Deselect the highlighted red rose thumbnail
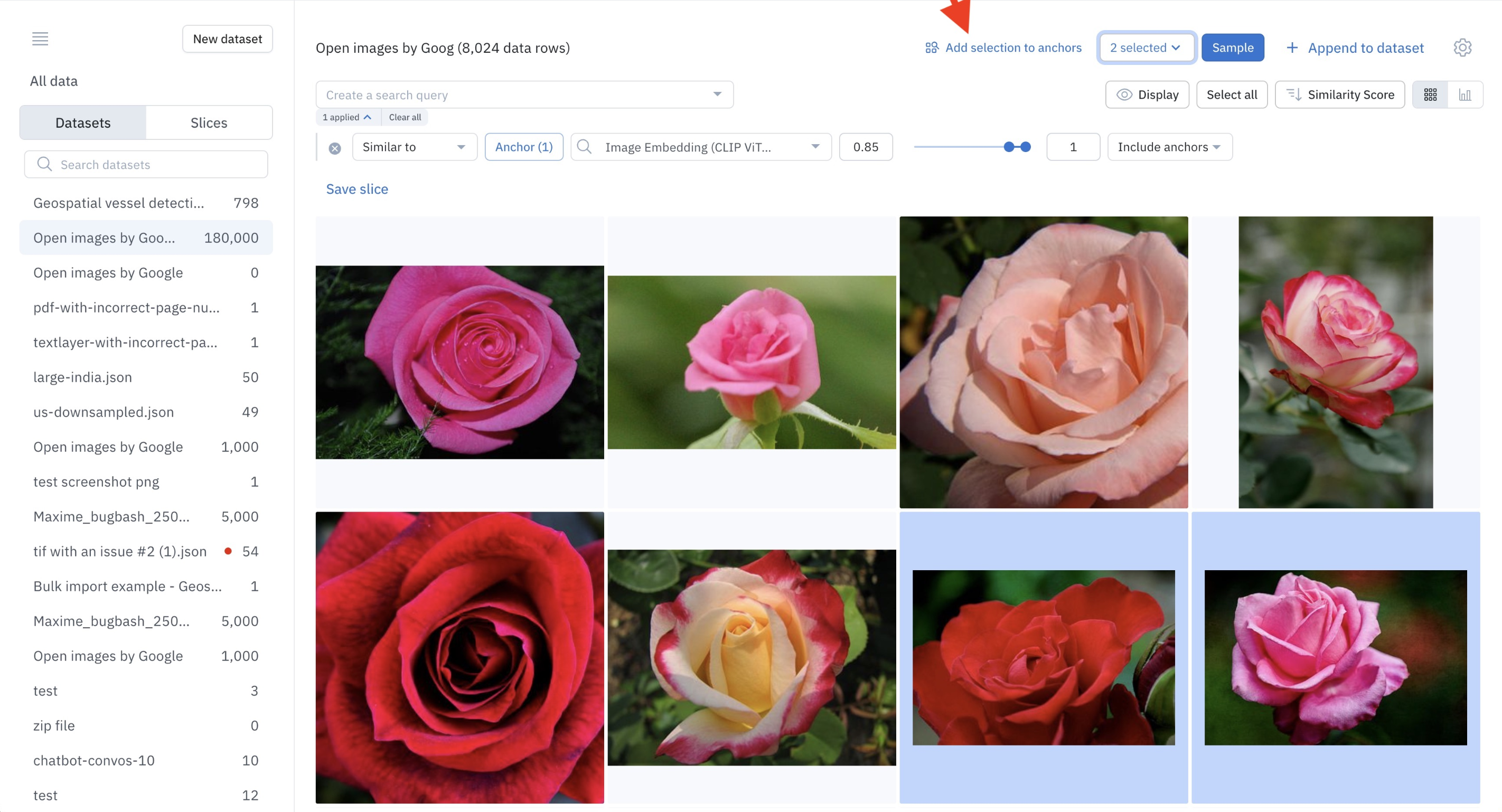The width and height of the screenshot is (1502, 812). [x=1043, y=657]
